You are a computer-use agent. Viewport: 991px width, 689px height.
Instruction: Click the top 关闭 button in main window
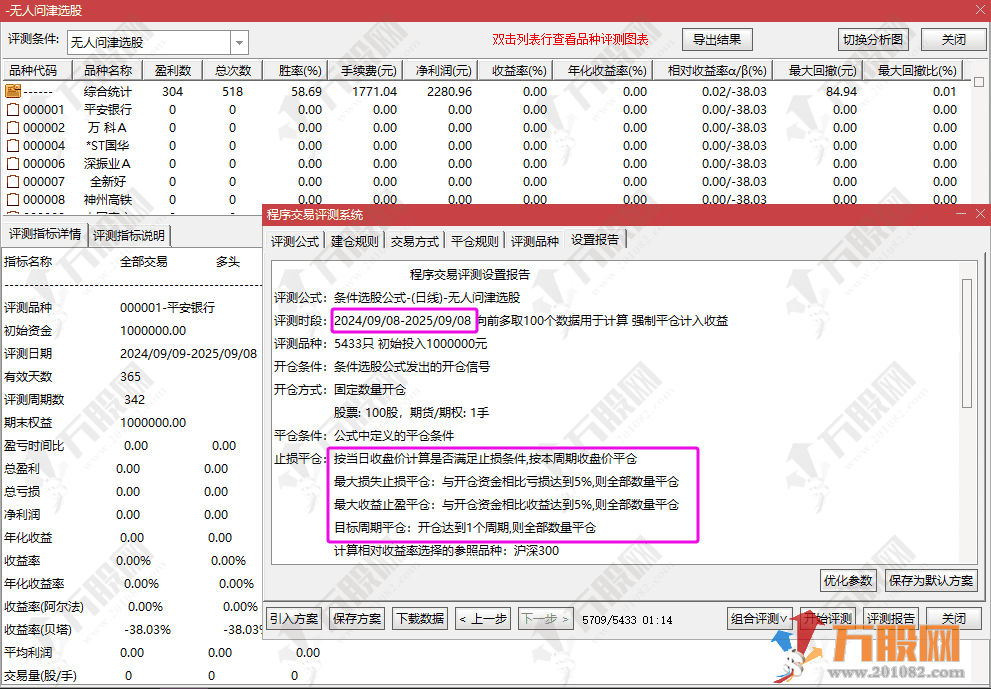point(954,39)
